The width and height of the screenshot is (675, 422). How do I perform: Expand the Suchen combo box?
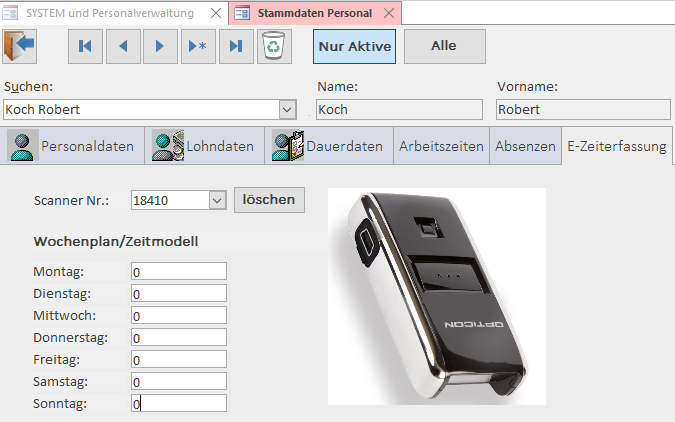(x=287, y=110)
